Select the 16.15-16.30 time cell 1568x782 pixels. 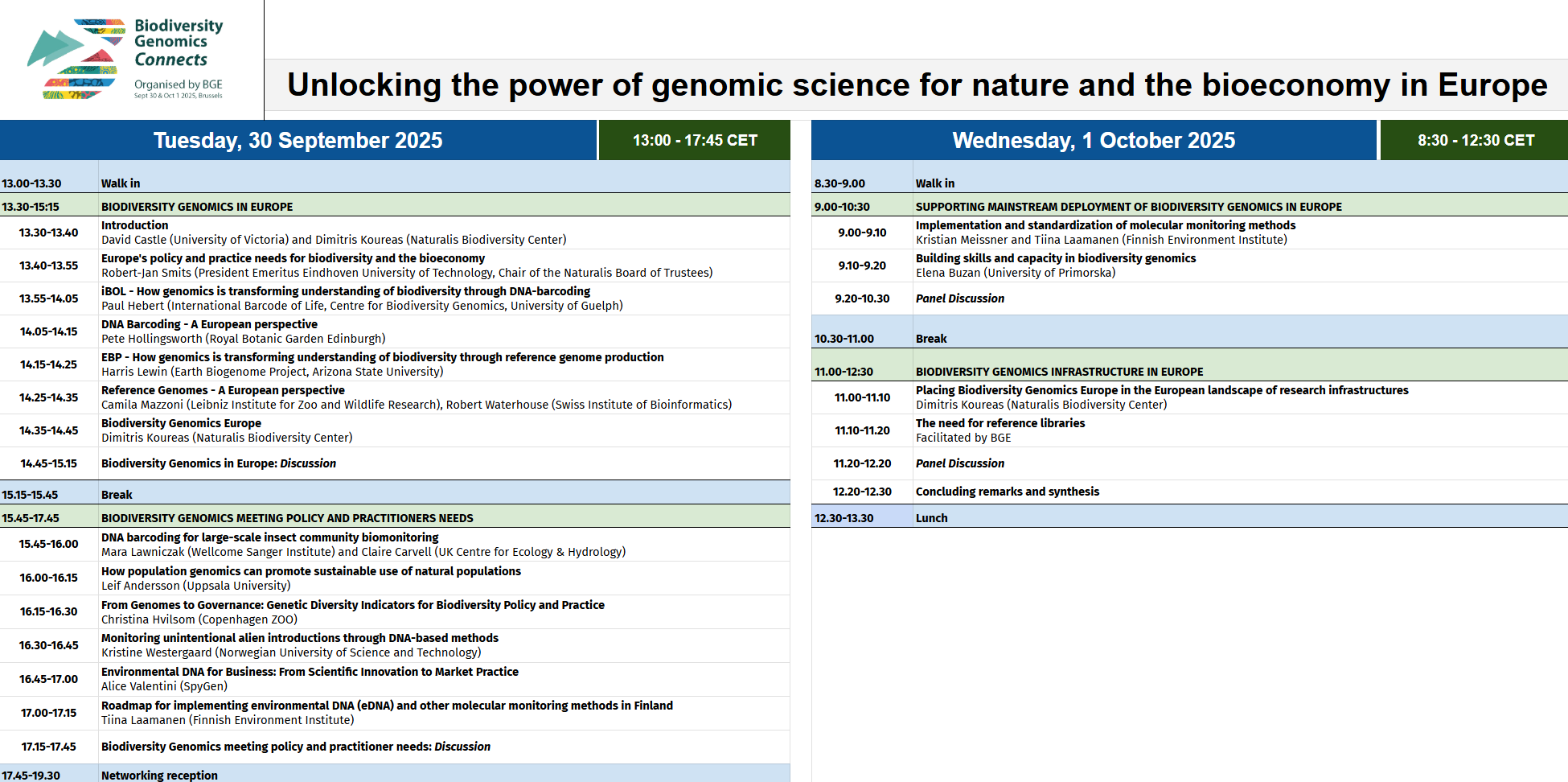49,611
